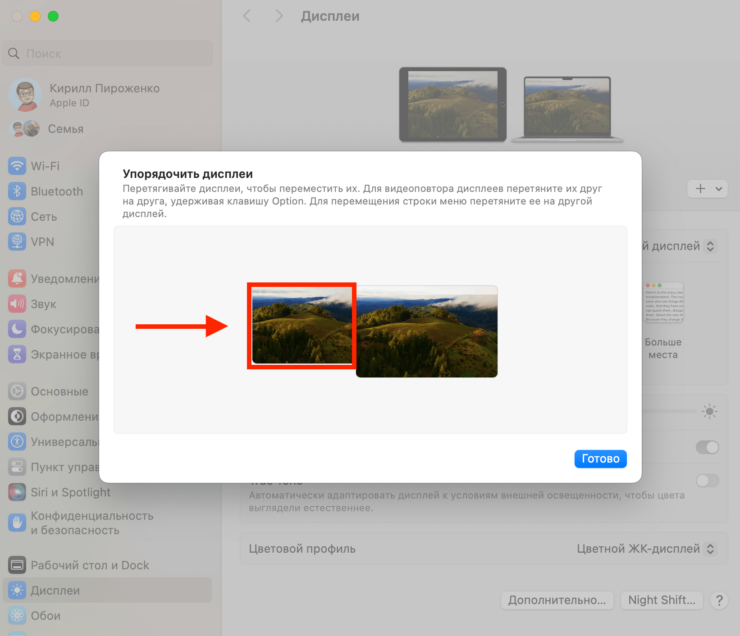740x636 pixels.
Task: Open Рабочий стол и Dock icon
Action: (x=17, y=565)
